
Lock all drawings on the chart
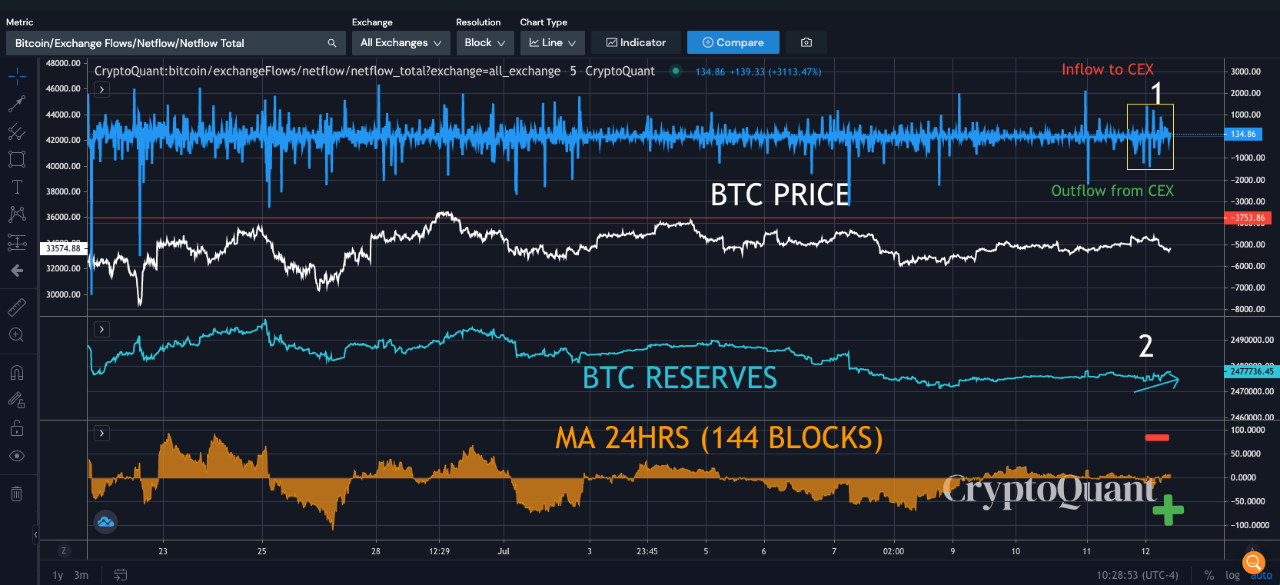16,427
